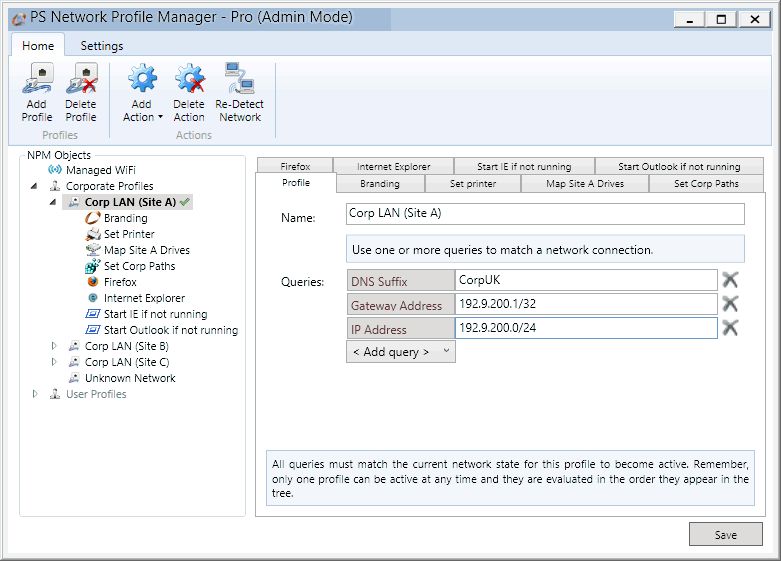Minimize the Profile Manager window
The image size is (781, 561).
tap(689, 19)
